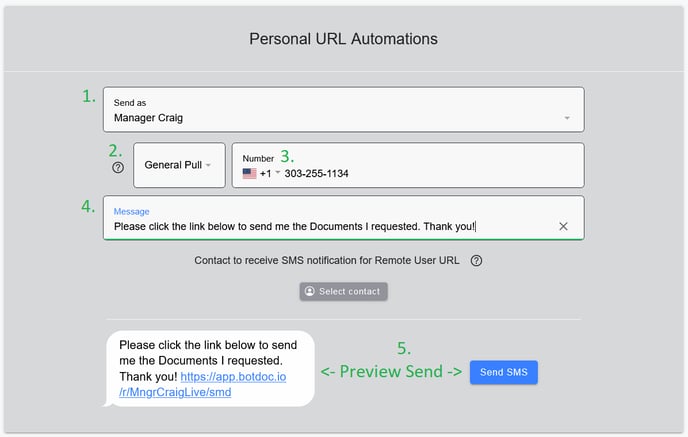
Task: Open the +1 country code selector arrow
Action: pyautogui.click(x=278, y=173)
